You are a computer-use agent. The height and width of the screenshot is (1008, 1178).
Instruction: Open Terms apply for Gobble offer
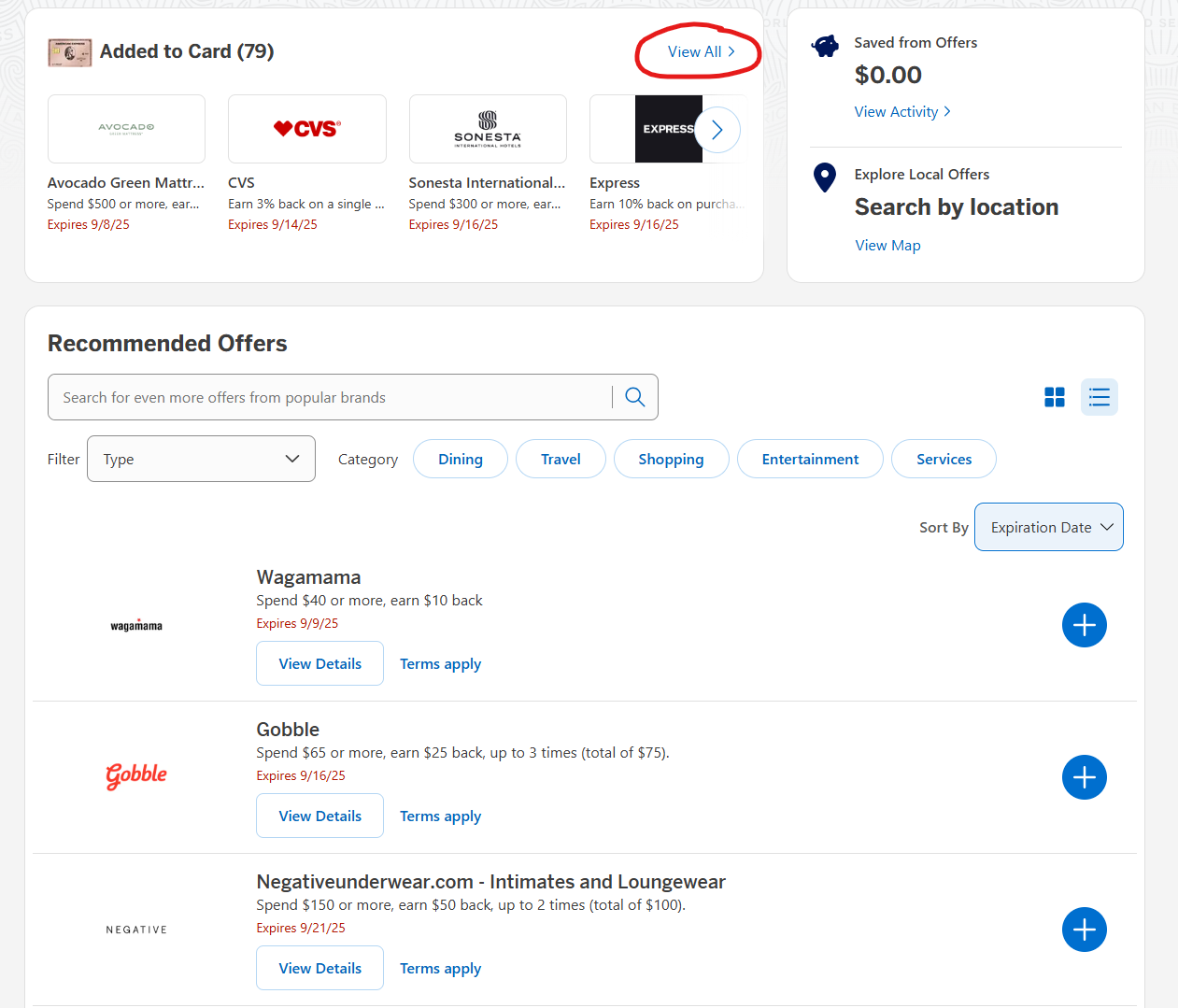tap(441, 816)
